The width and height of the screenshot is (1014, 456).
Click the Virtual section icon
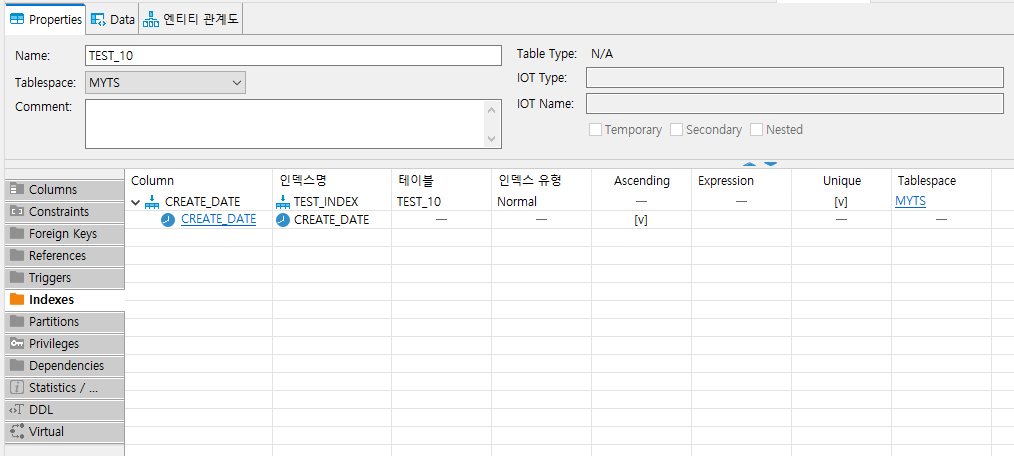click(x=17, y=431)
